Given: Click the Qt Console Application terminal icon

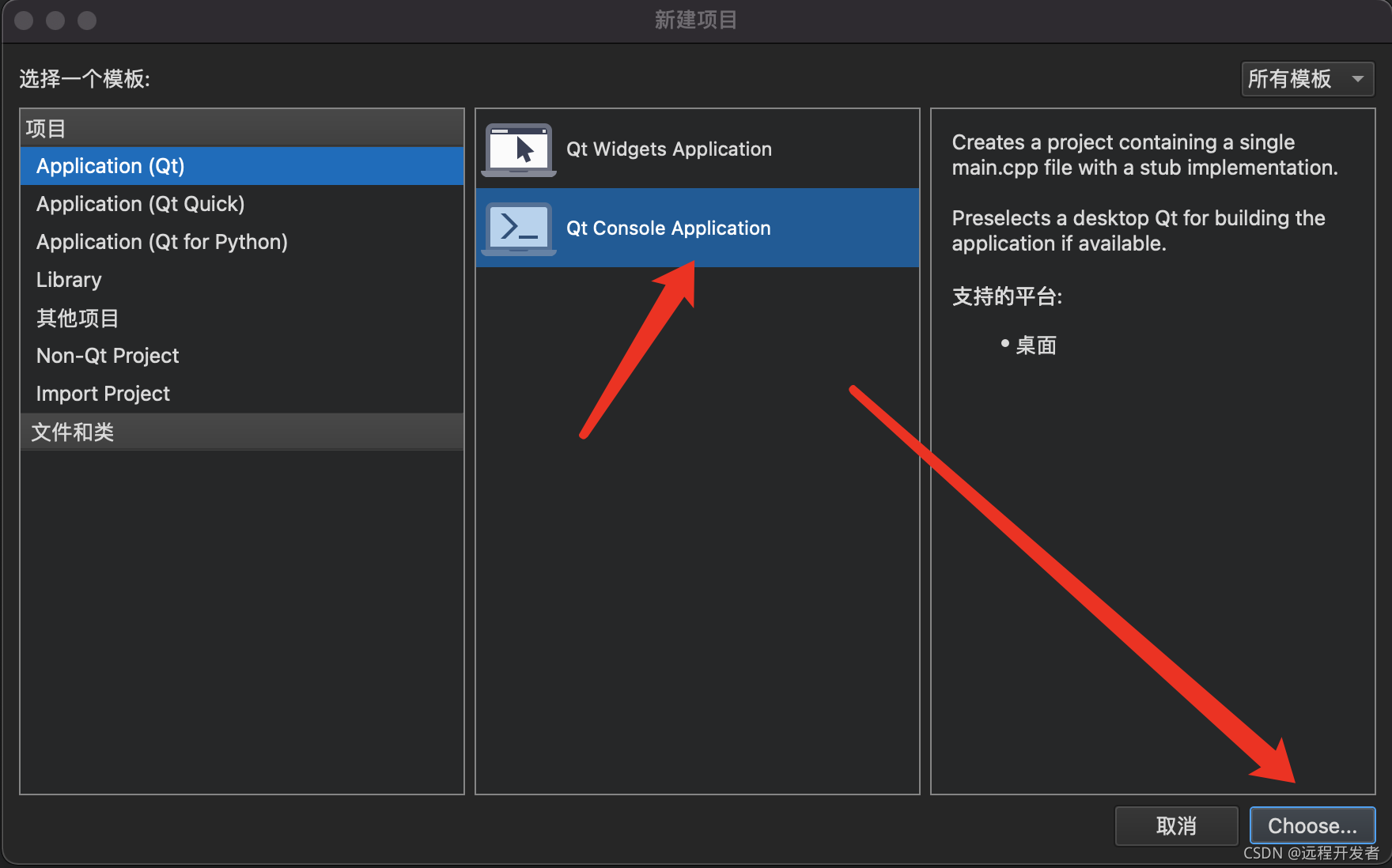Looking at the screenshot, I should (x=520, y=228).
